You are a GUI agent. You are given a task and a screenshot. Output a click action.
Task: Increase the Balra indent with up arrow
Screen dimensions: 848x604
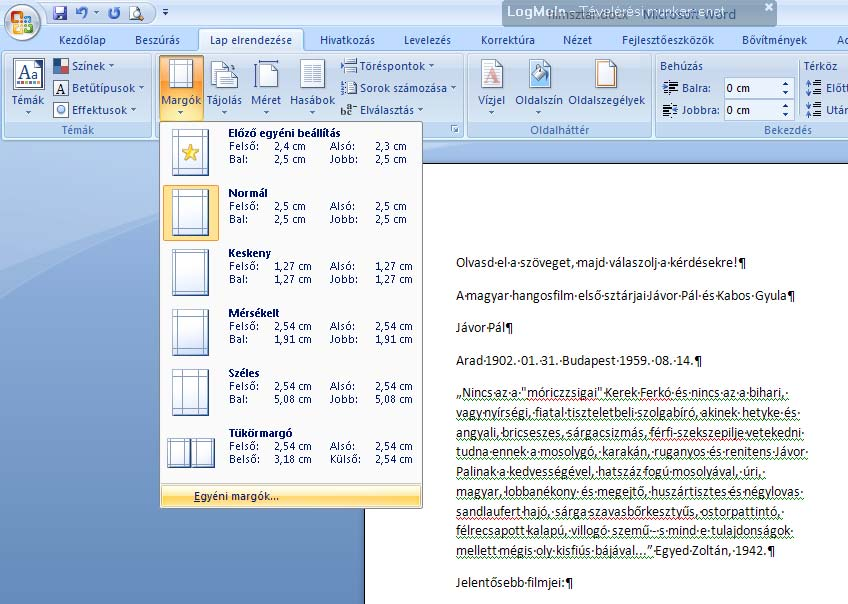(785, 84)
